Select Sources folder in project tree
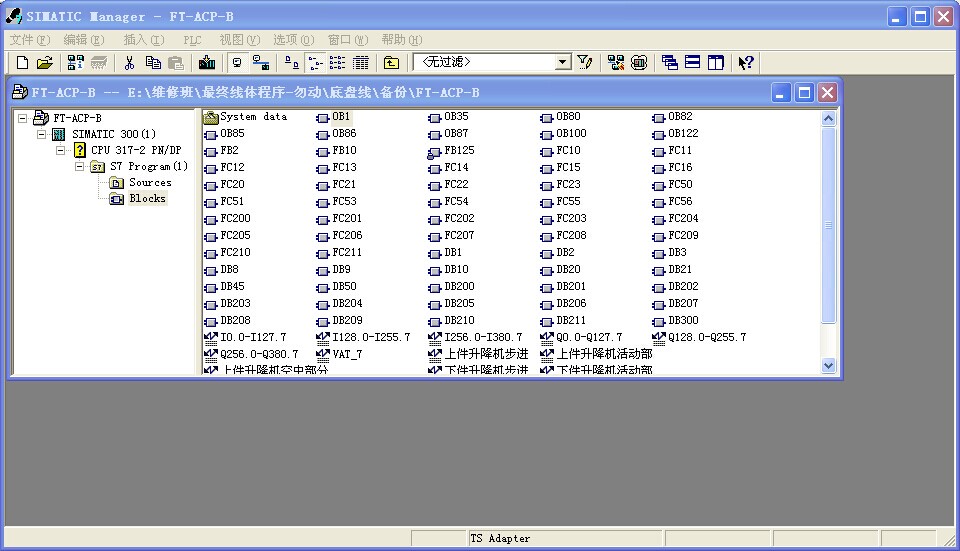This screenshot has height=551, width=960. [x=150, y=182]
